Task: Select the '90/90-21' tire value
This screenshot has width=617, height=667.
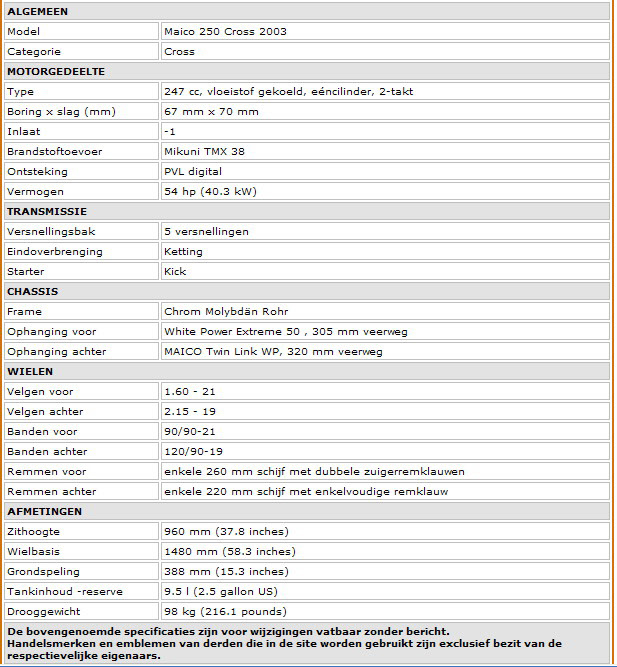Action: 190,431
